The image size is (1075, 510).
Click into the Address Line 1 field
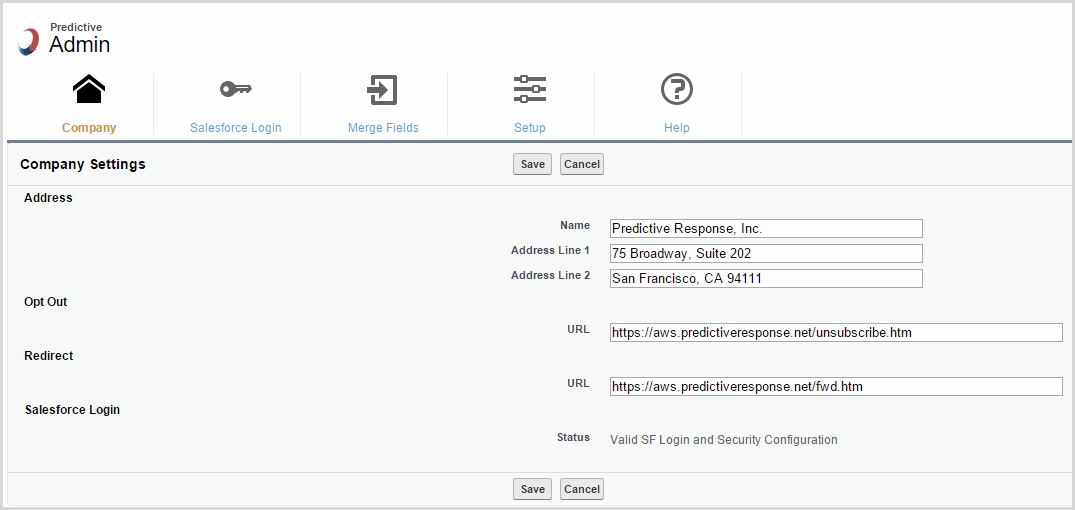pos(765,254)
